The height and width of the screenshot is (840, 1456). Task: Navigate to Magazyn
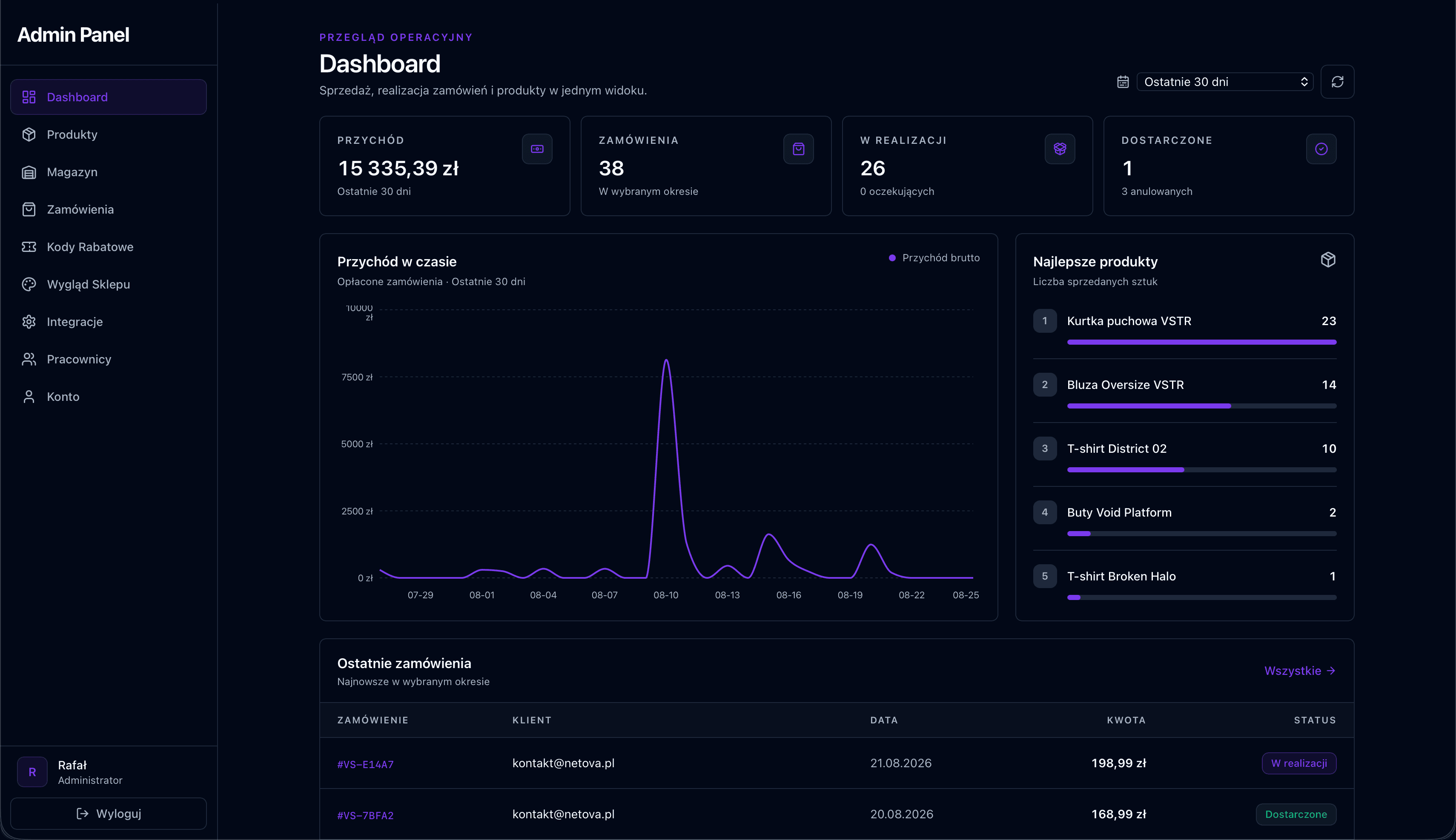(x=109, y=172)
